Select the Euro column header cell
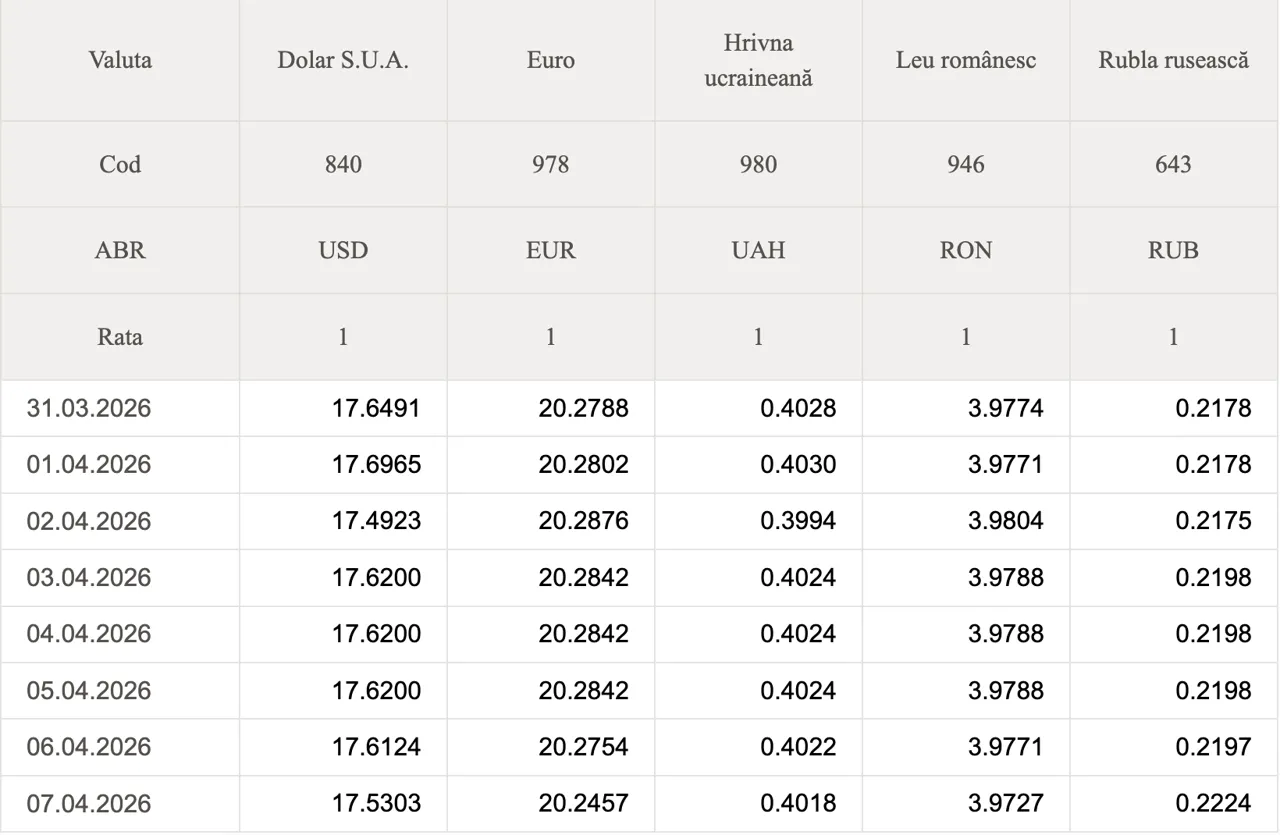The image size is (1280, 835). [551, 60]
